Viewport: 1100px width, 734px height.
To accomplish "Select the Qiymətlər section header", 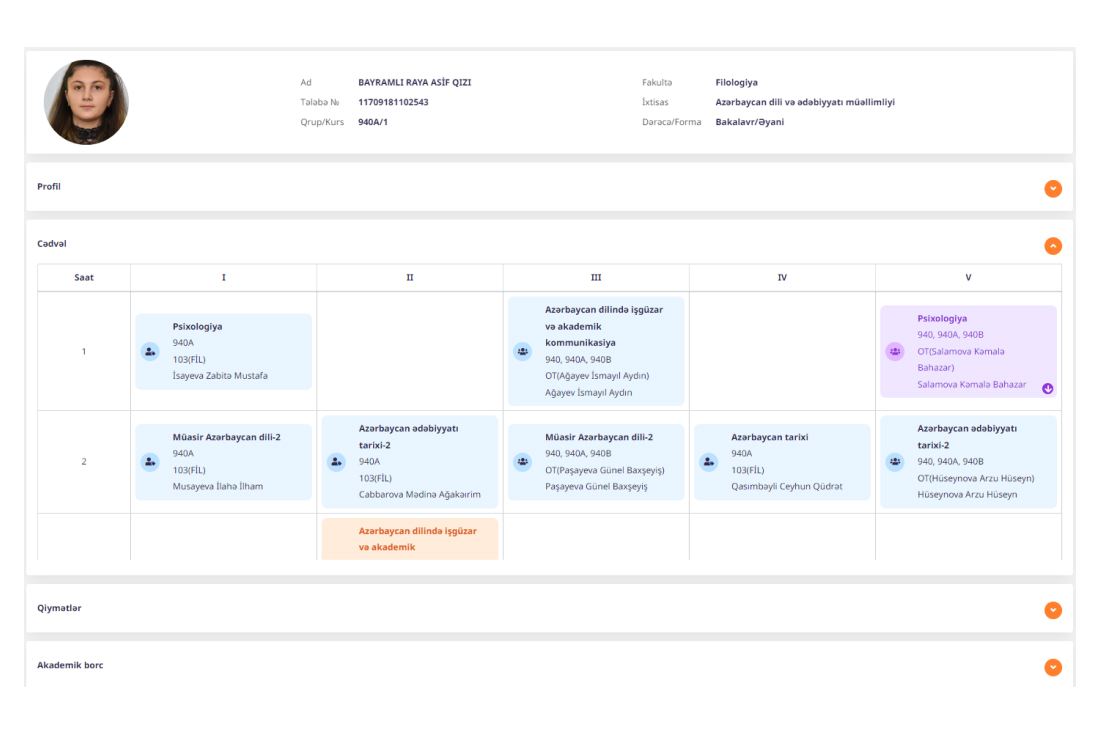I will pos(60,608).
